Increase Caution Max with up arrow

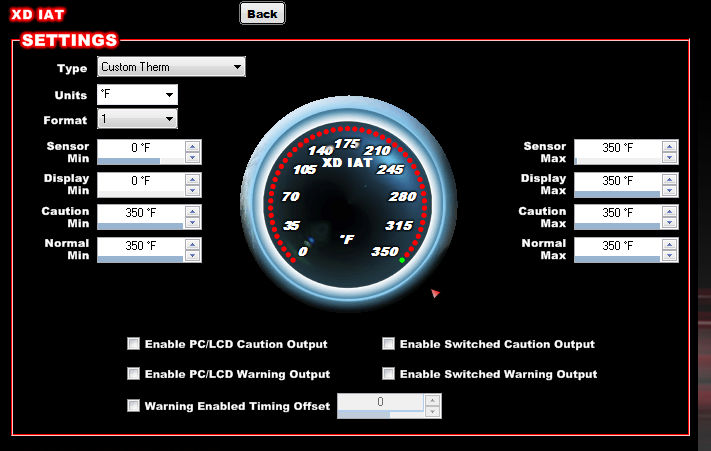tap(669, 211)
